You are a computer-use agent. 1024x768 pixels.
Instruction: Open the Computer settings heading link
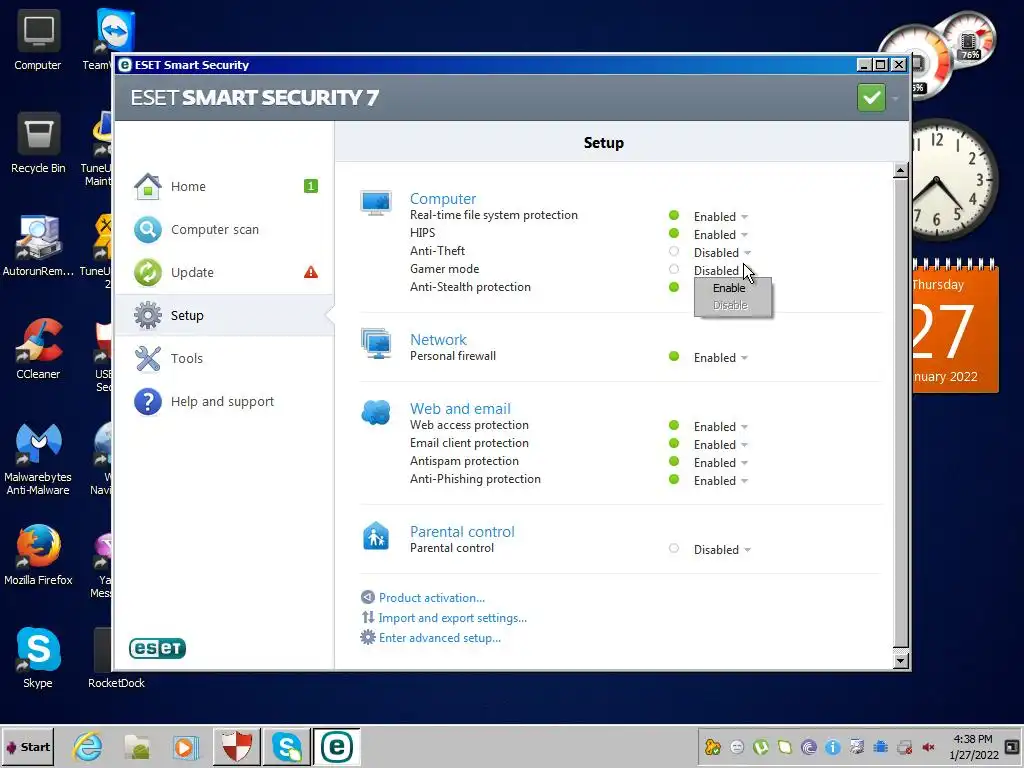tap(443, 199)
